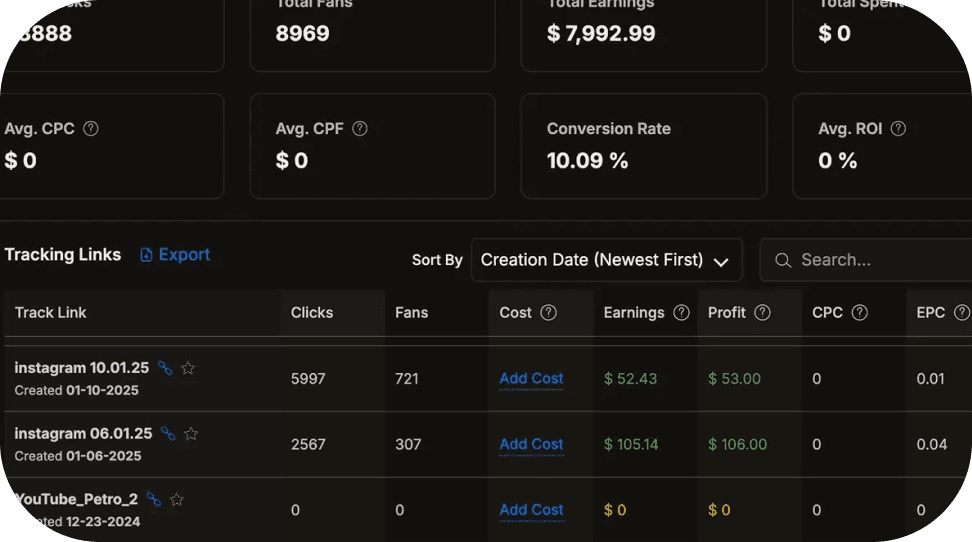This screenshot has width=972, height=542.
Task: Click the Avg. ROI help icon
Action: (898, 129)
